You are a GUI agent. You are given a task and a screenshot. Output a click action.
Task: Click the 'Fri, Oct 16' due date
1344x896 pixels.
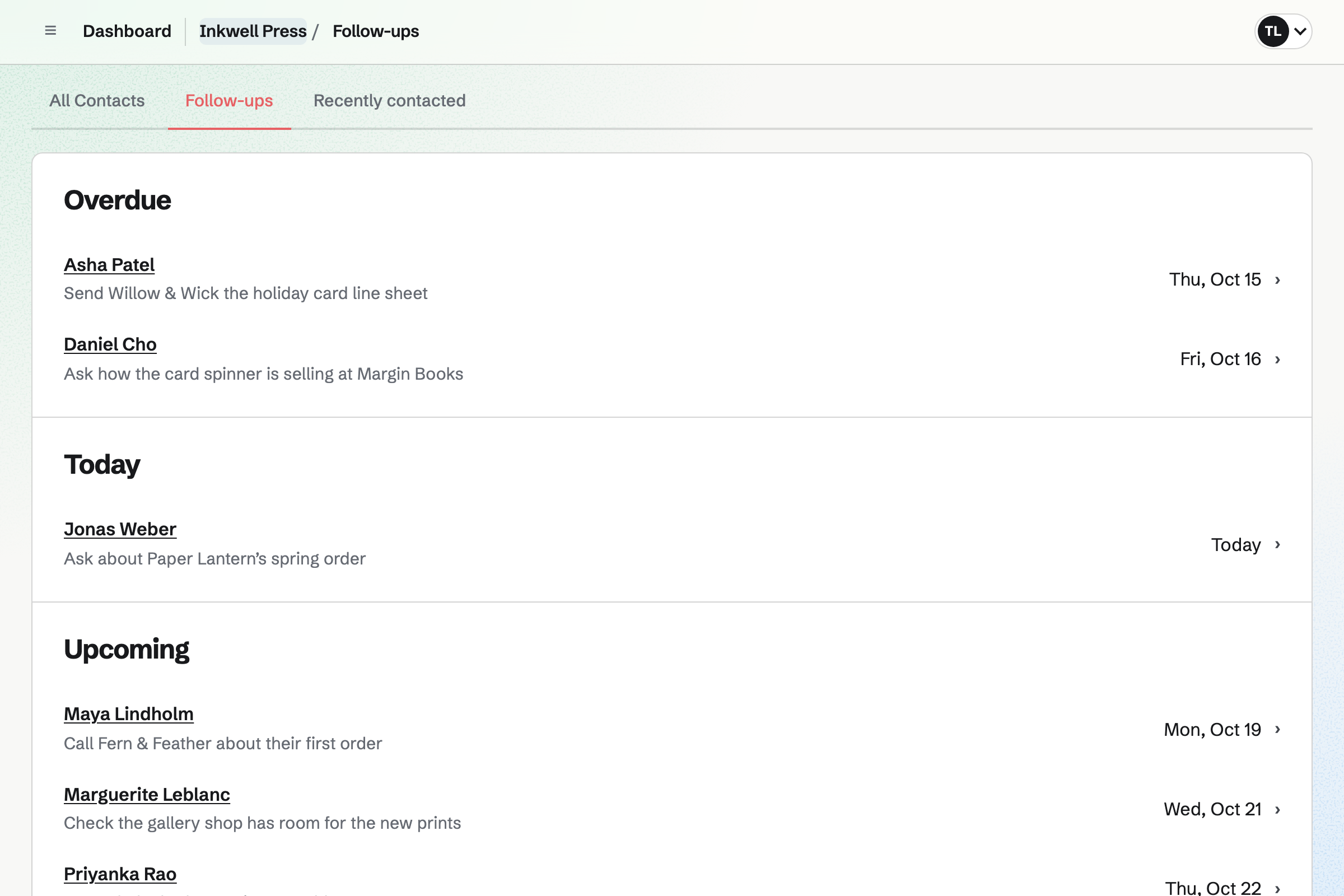[1221, 359]
